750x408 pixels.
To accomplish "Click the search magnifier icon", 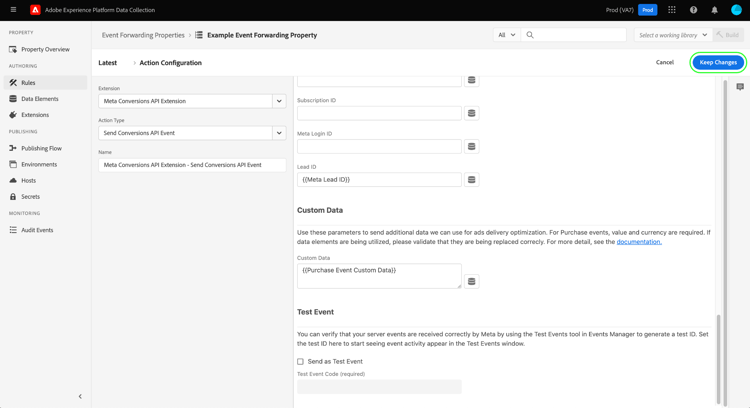I will click(529, 35).
